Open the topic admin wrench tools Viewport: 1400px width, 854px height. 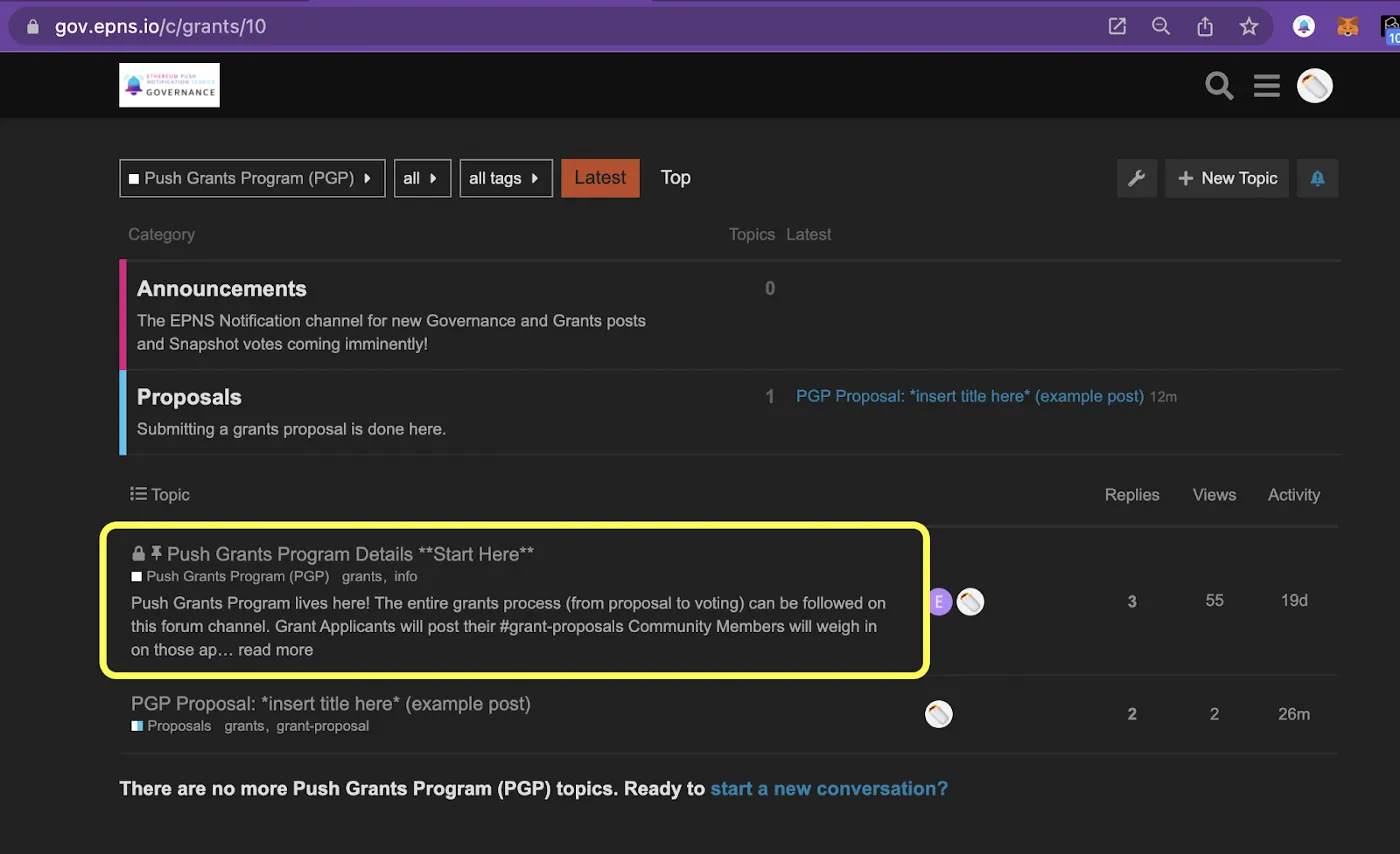tap(1137, 178)
